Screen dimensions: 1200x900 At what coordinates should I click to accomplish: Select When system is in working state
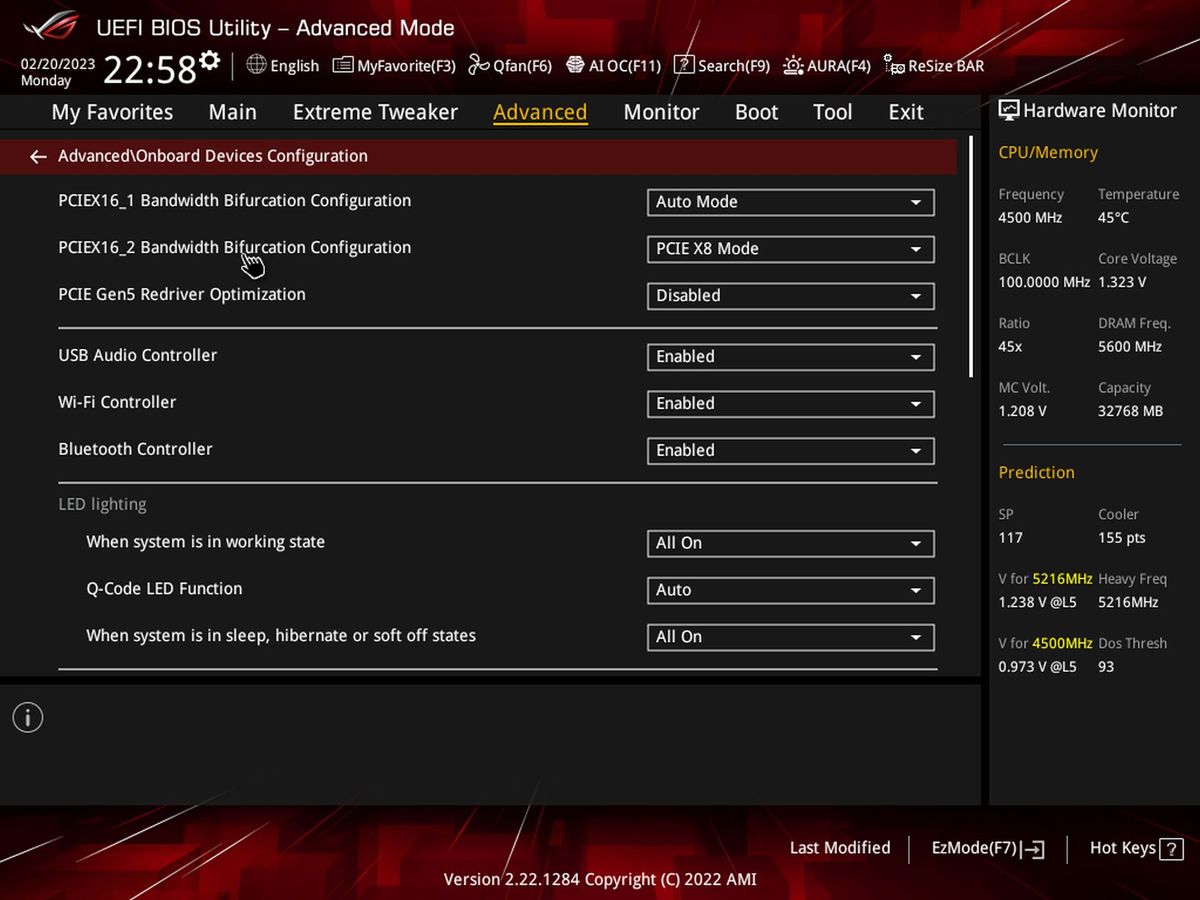click(205, 542)
